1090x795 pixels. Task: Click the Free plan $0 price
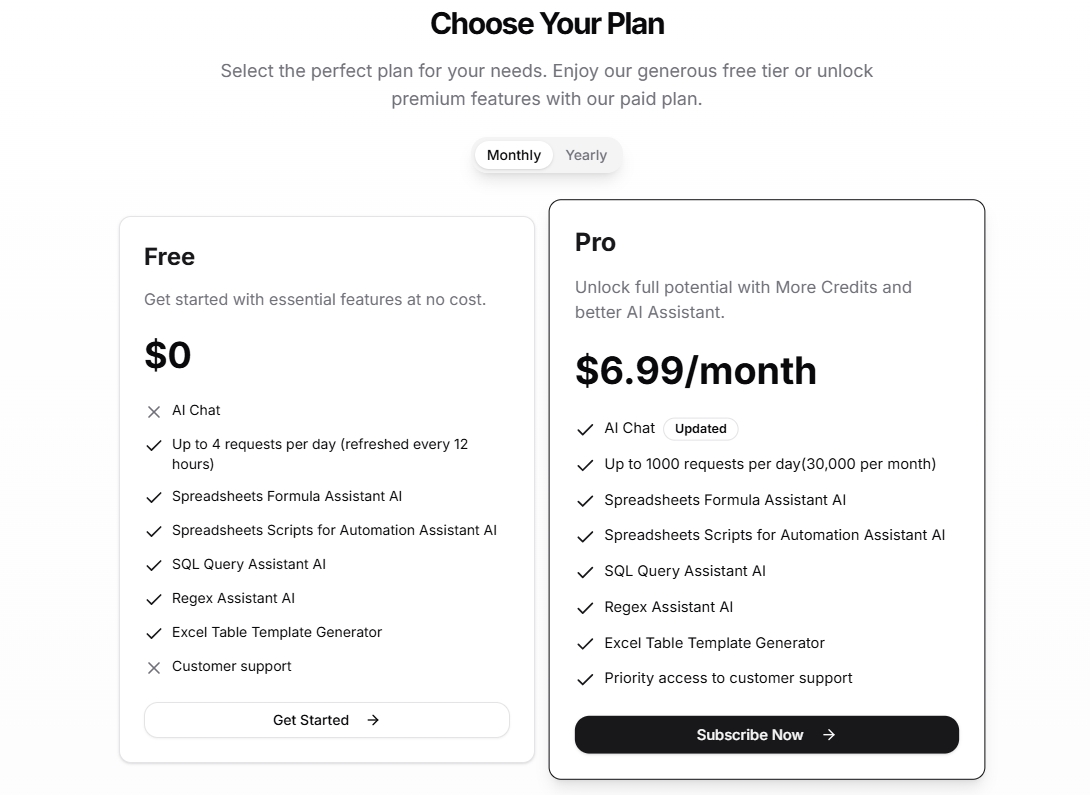click(168, 355)
